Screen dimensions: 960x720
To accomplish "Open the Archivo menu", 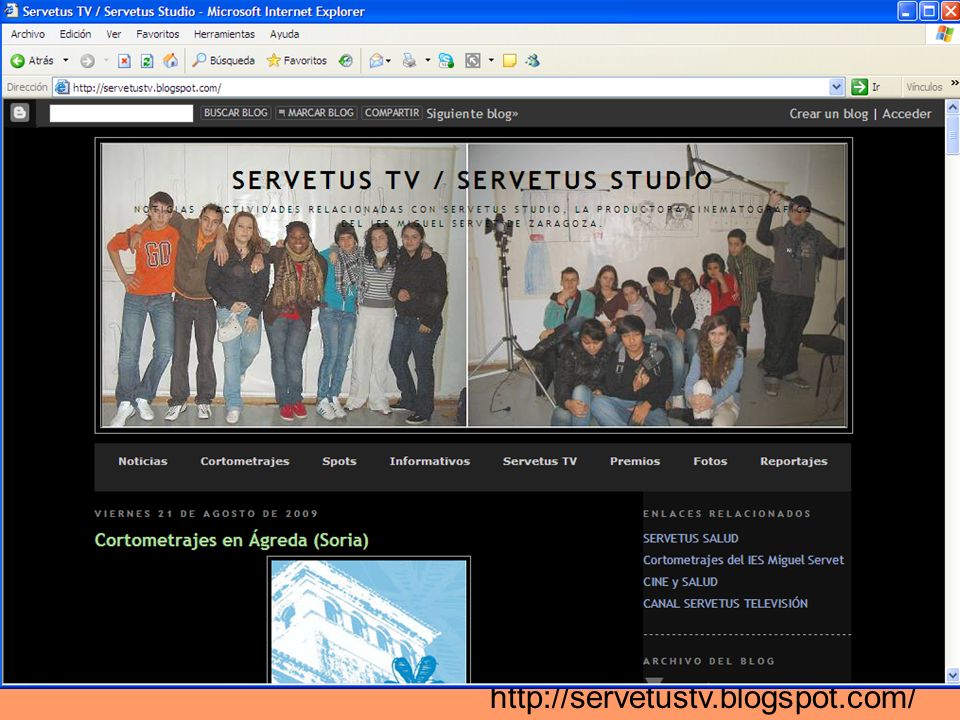I will (28, 34).
